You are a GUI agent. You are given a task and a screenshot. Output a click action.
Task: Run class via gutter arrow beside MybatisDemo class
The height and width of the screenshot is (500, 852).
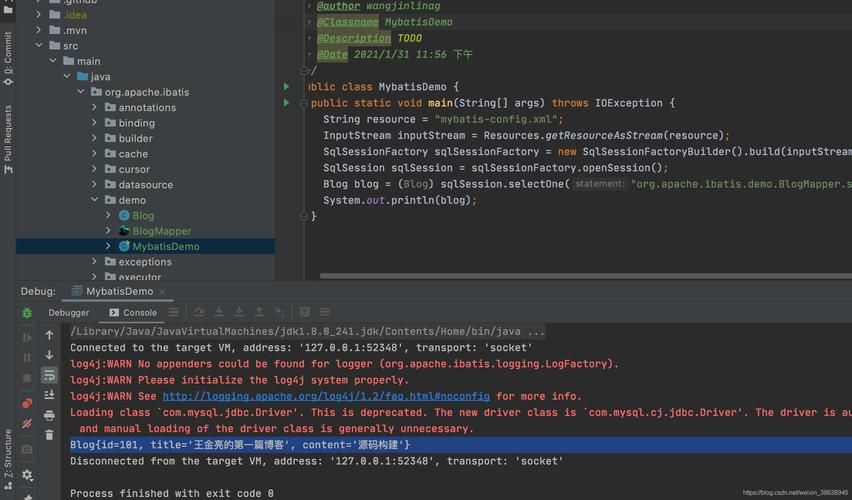point(286,87)
